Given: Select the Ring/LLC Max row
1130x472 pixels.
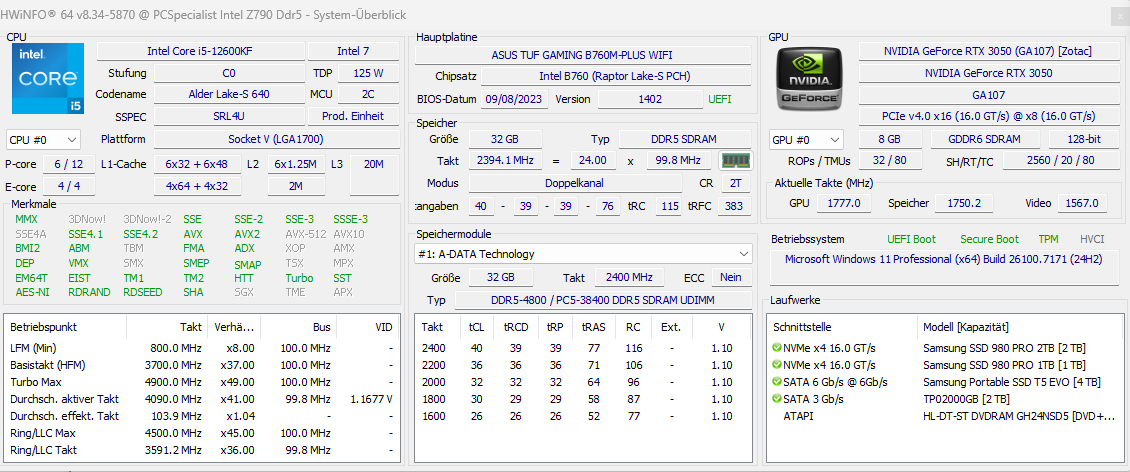Looking at the screenshot, I should (x=201, y=433).
